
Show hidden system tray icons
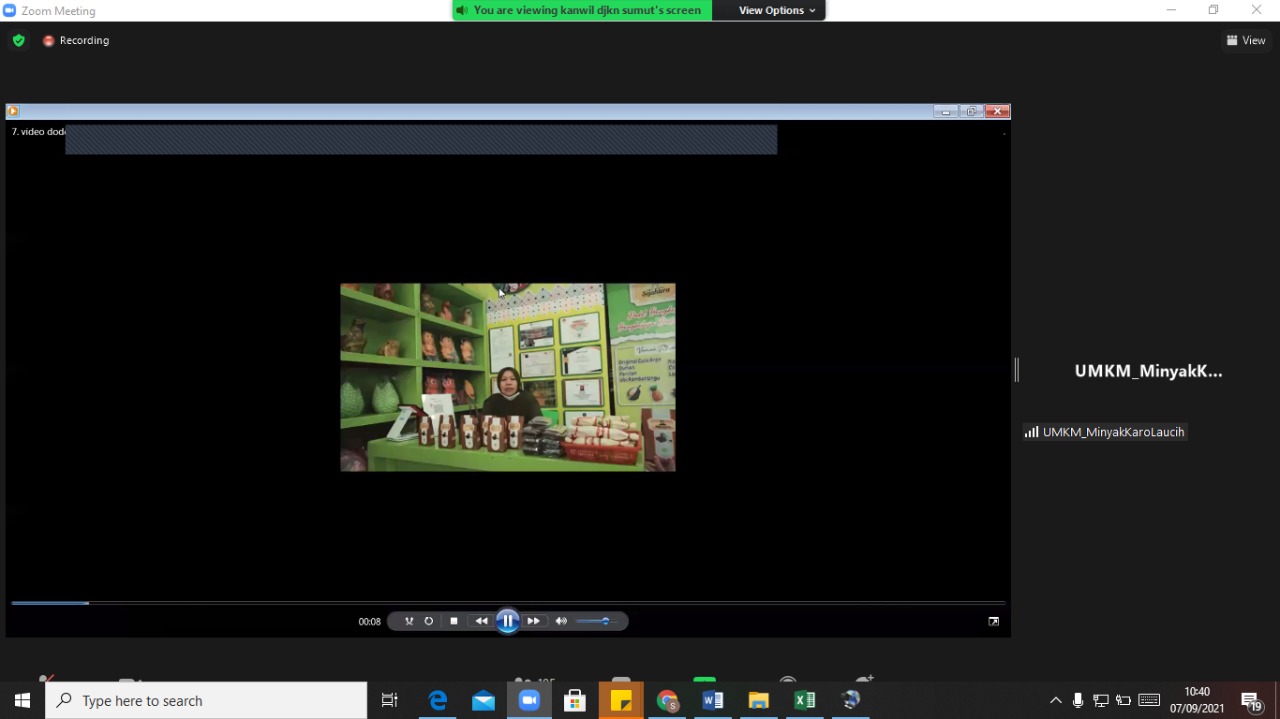[1055, 701]
